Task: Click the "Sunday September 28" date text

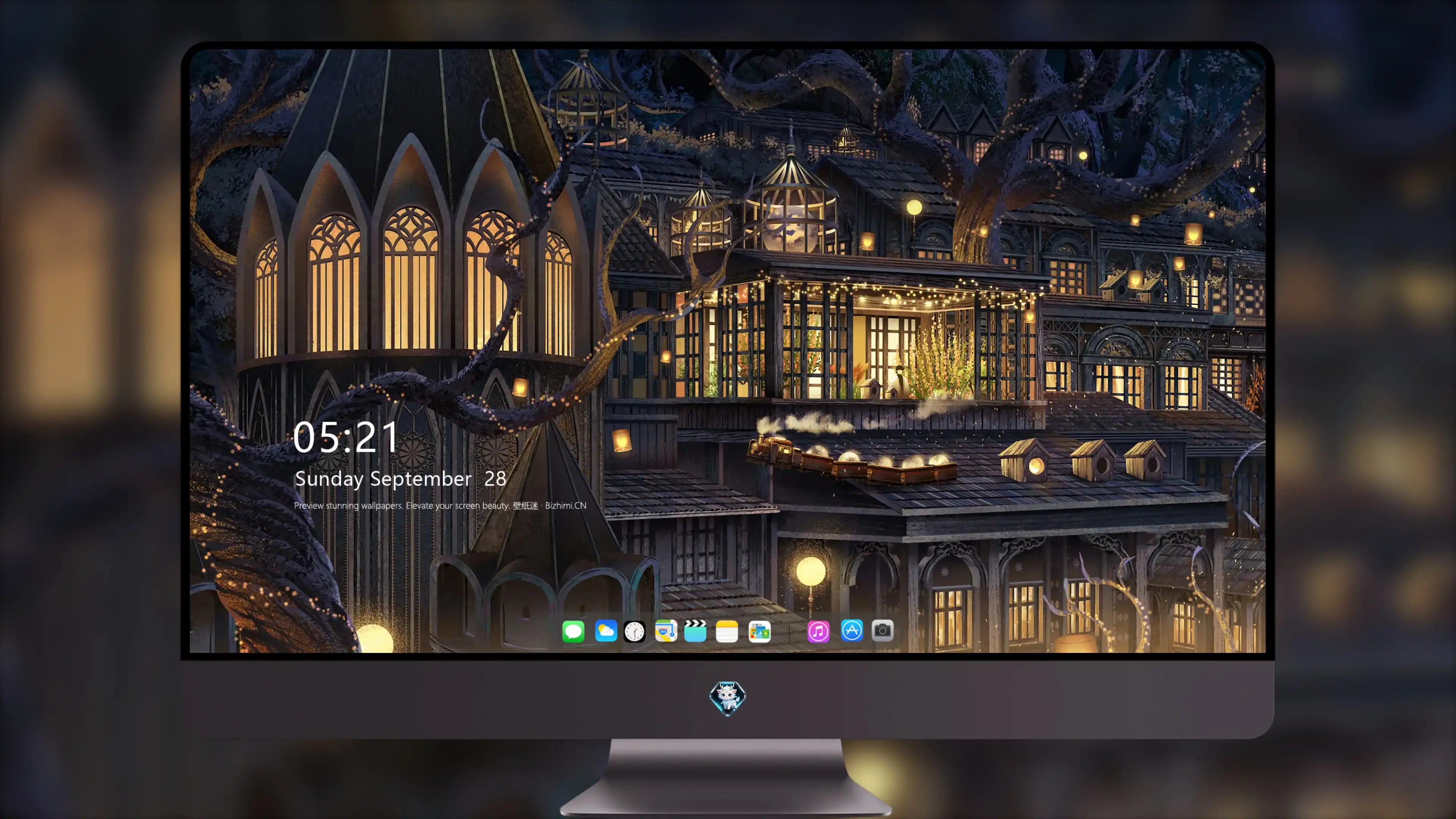Action: click(400, 479)
